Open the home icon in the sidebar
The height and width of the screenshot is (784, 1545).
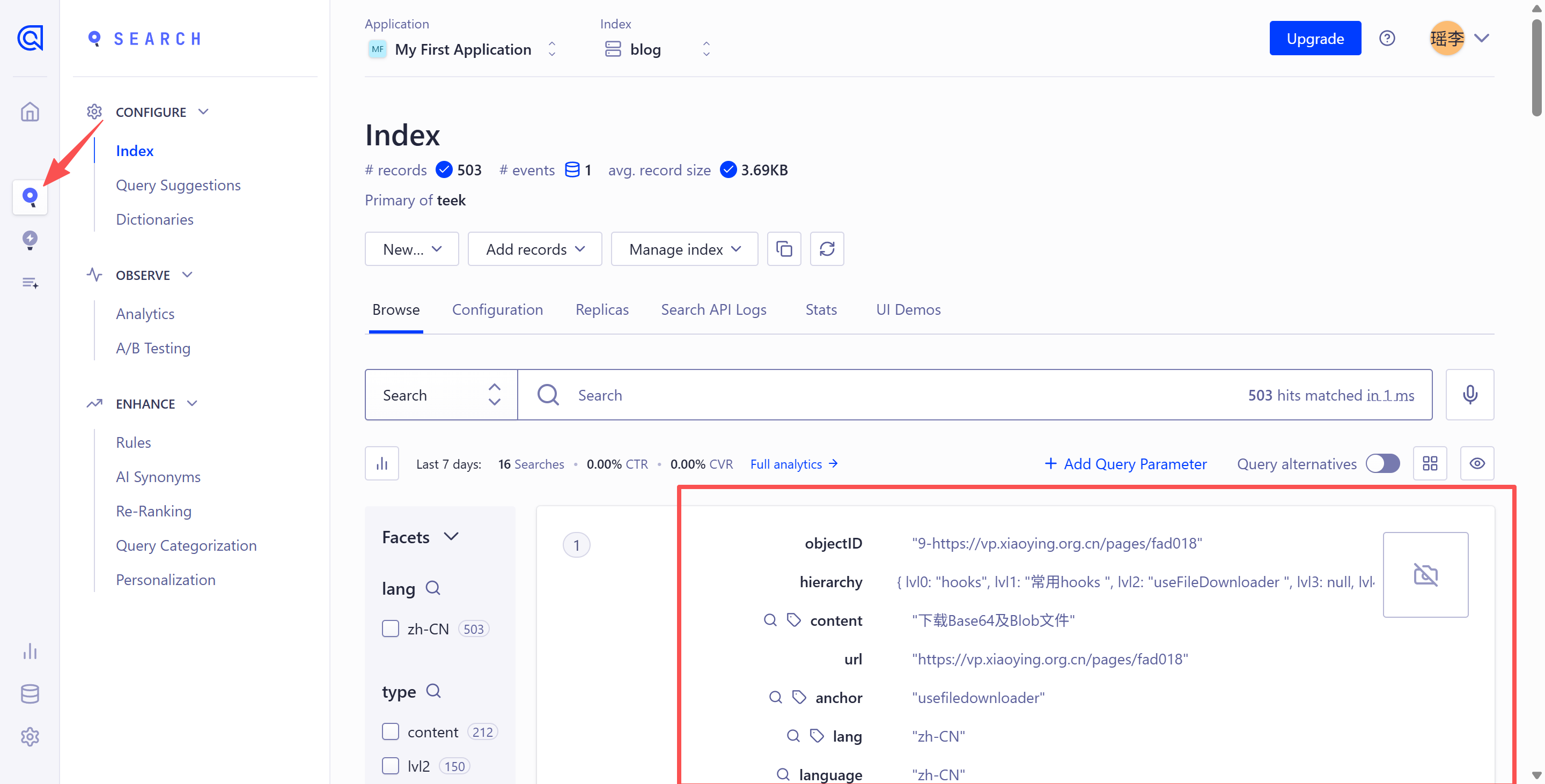click(30, 112)
